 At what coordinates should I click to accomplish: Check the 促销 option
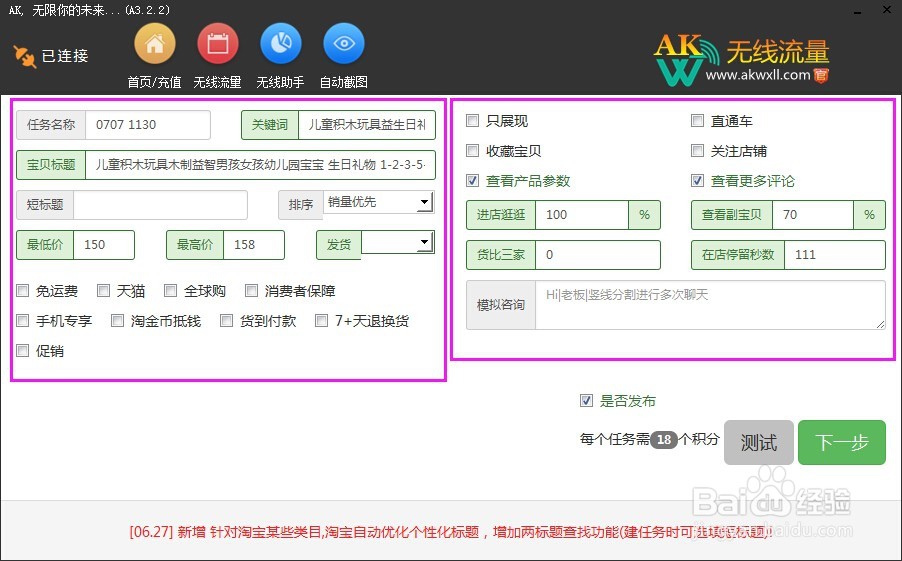22,350
